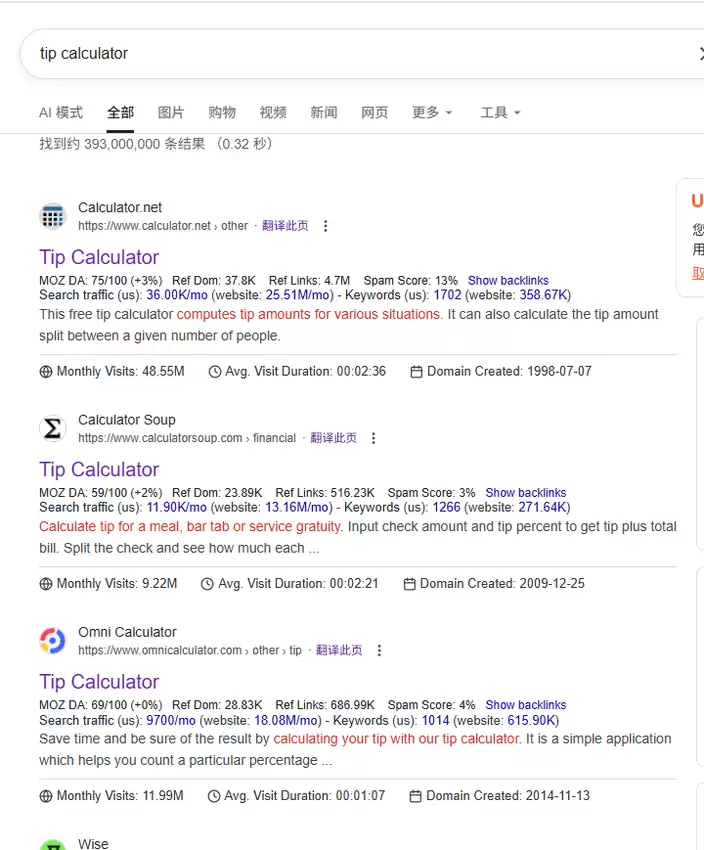This screenshot has height=850, width=704.
Task: Click 翻译此页 for Omni Calculator result
Action: point(339,650)
